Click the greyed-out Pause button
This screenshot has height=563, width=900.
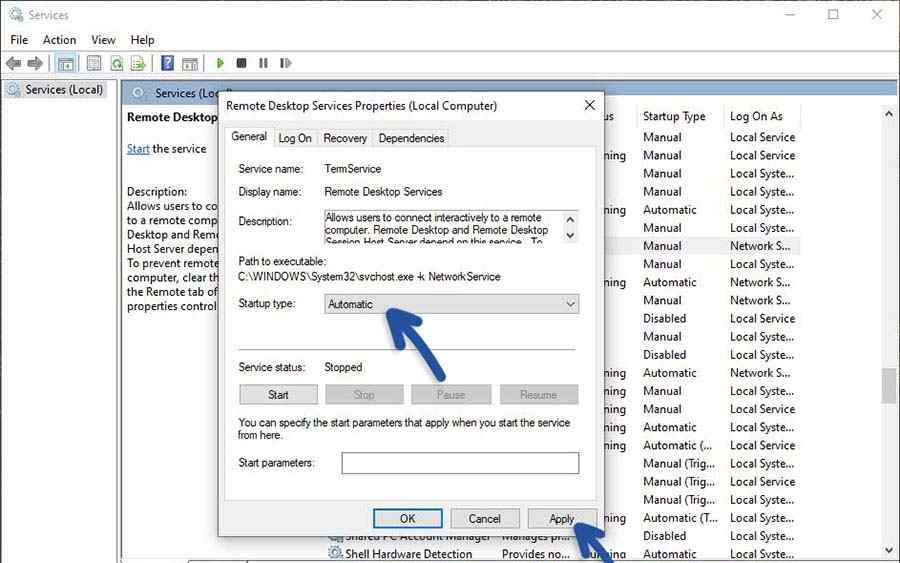click(x=451, y=395)
